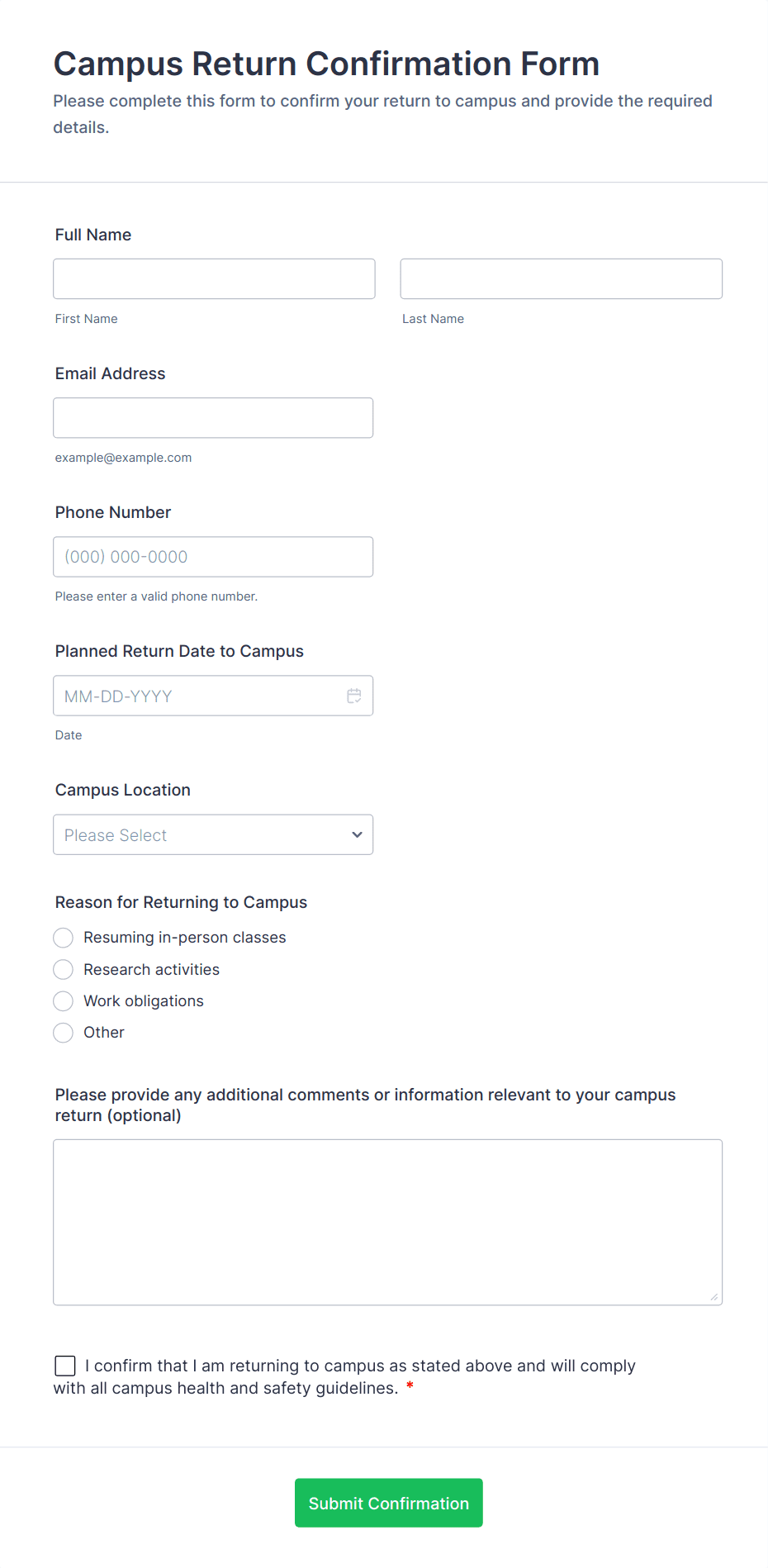
Task: Click the confirmation statement label text
Action: pyautogui.click(x=360, y=1366)
